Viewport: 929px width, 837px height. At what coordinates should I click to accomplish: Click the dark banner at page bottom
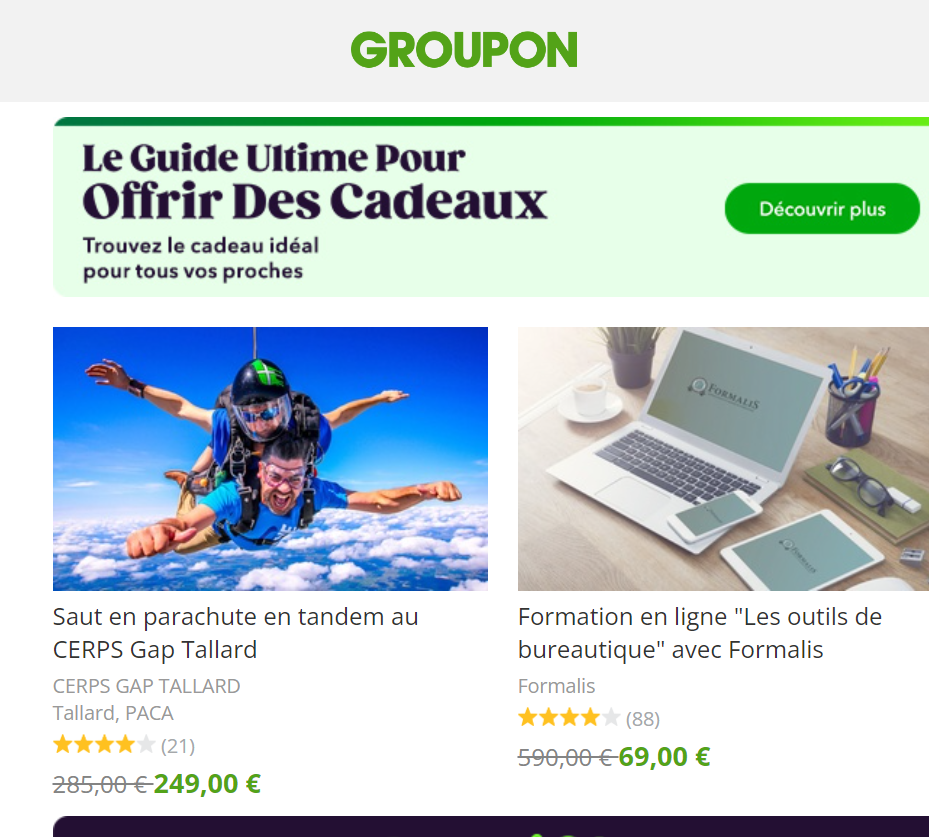pos(491,826)
